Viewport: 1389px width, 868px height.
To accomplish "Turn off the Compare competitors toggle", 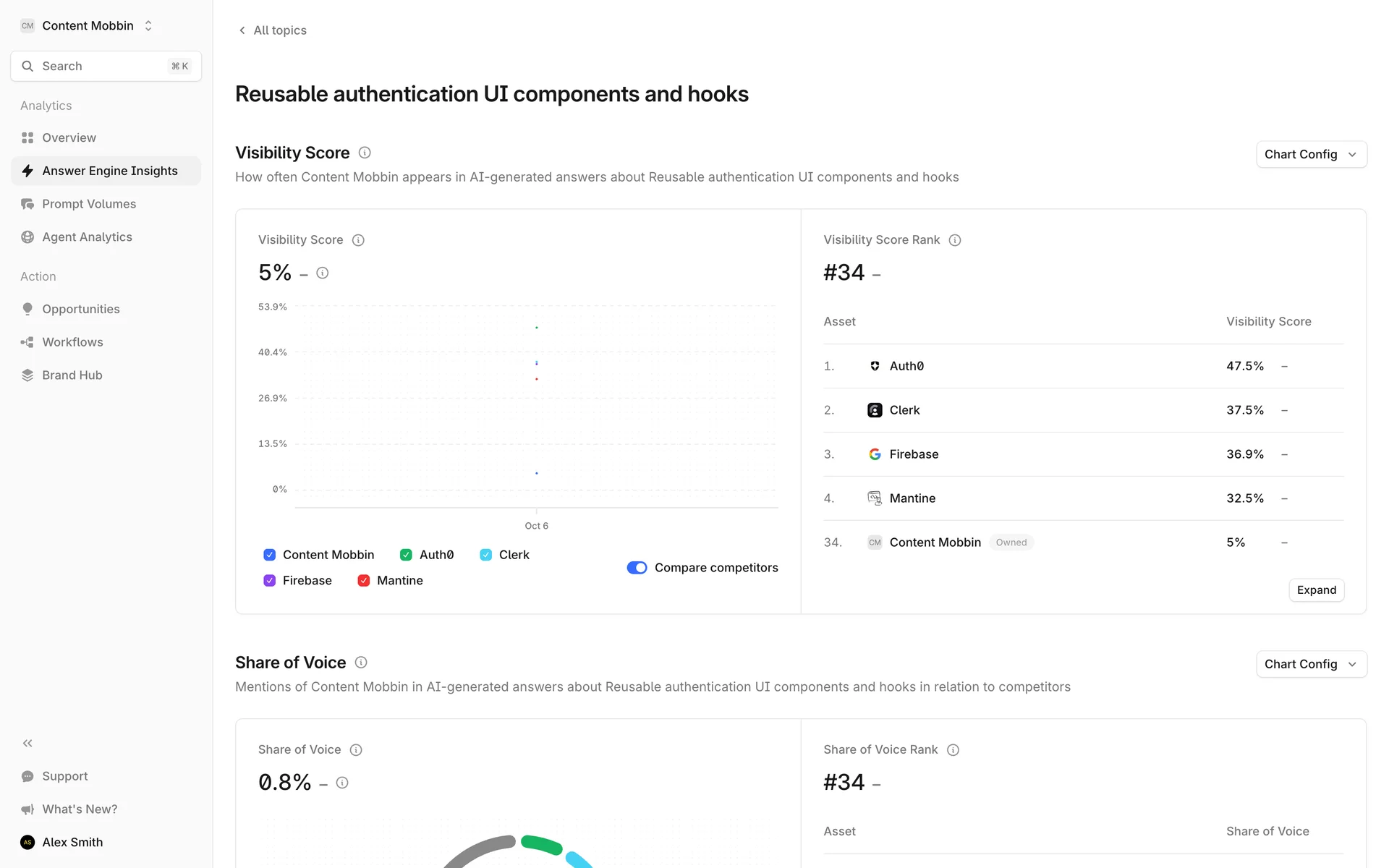I will tap(637, 568).
